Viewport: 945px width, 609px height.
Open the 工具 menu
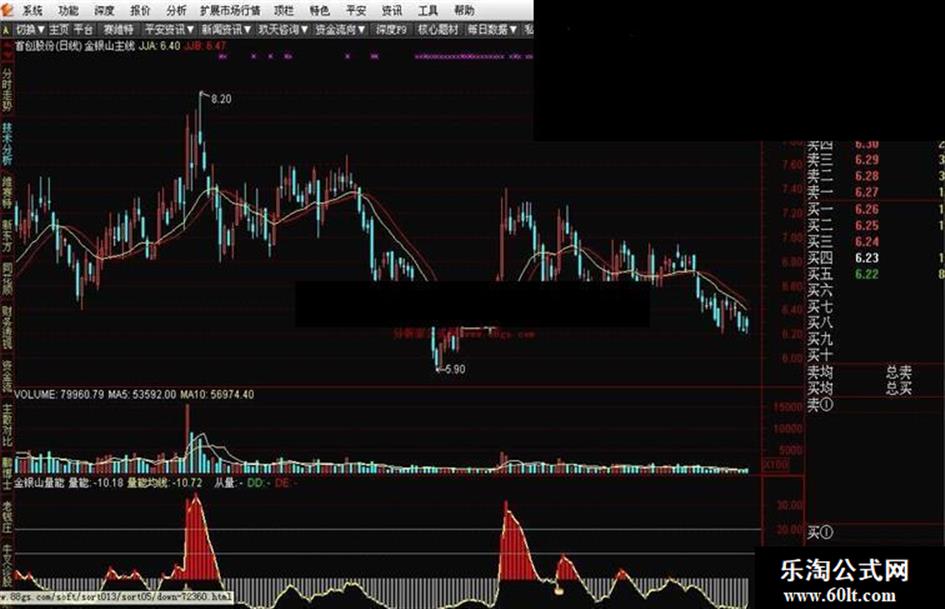428,10
